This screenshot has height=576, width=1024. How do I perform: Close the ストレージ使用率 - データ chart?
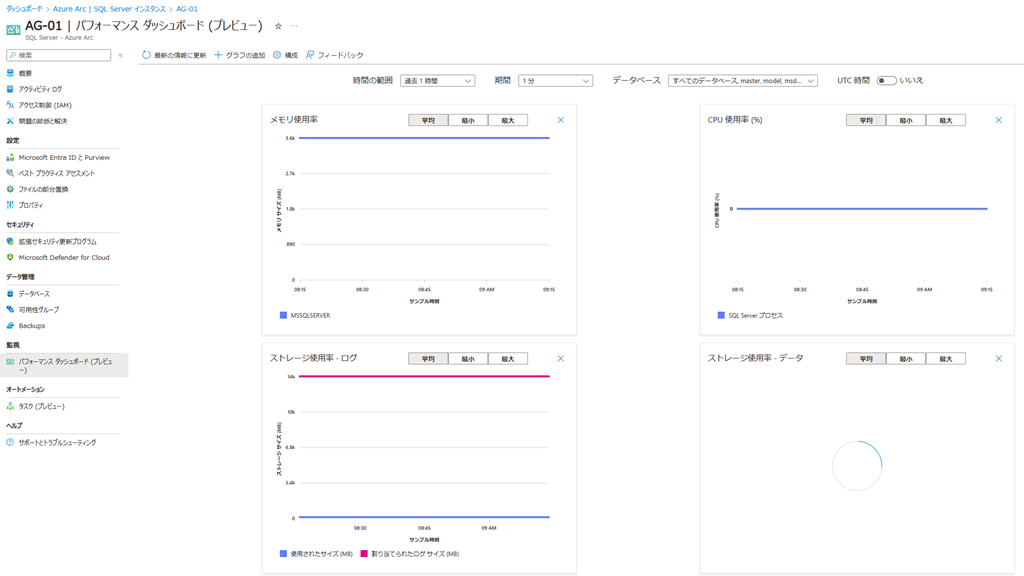pos(999,359)
